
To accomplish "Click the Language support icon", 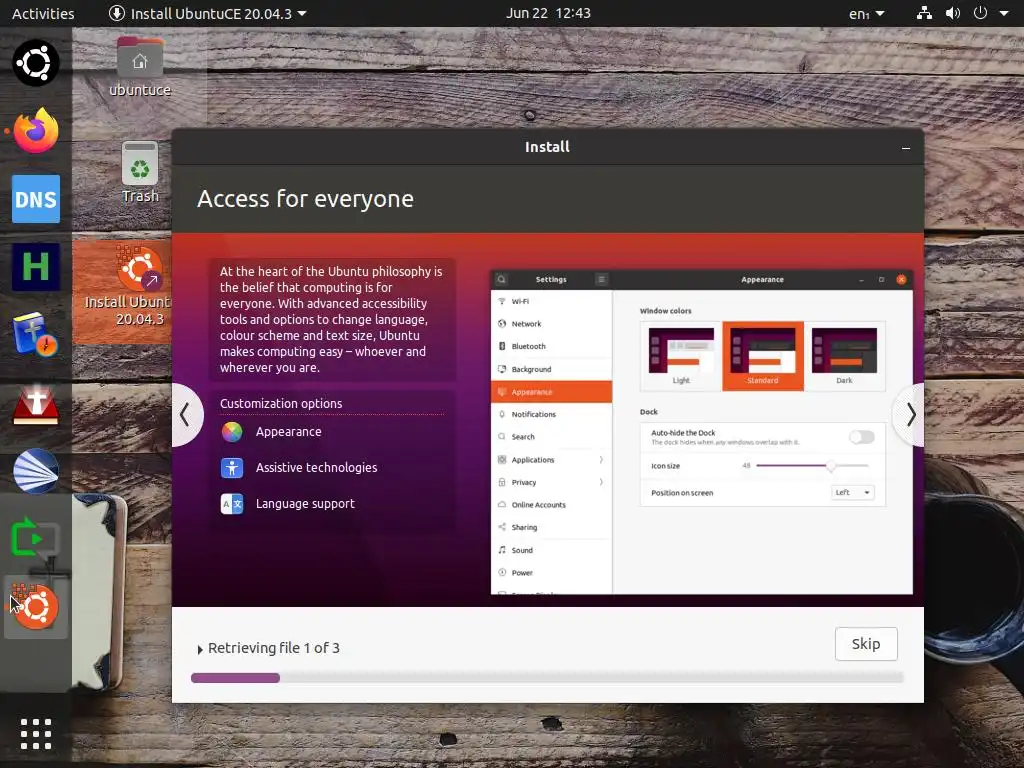I will click(232, 504).
